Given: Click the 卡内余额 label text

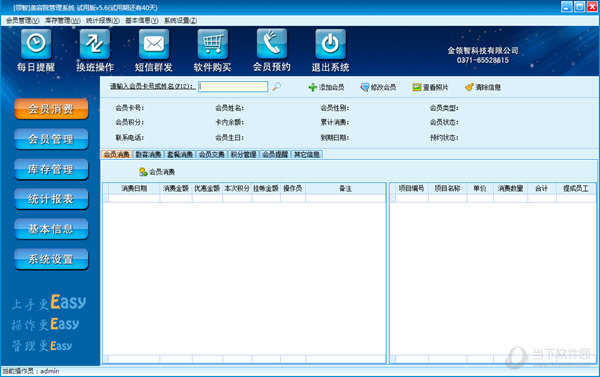Looking at the screenshot, I should (230, 122).
